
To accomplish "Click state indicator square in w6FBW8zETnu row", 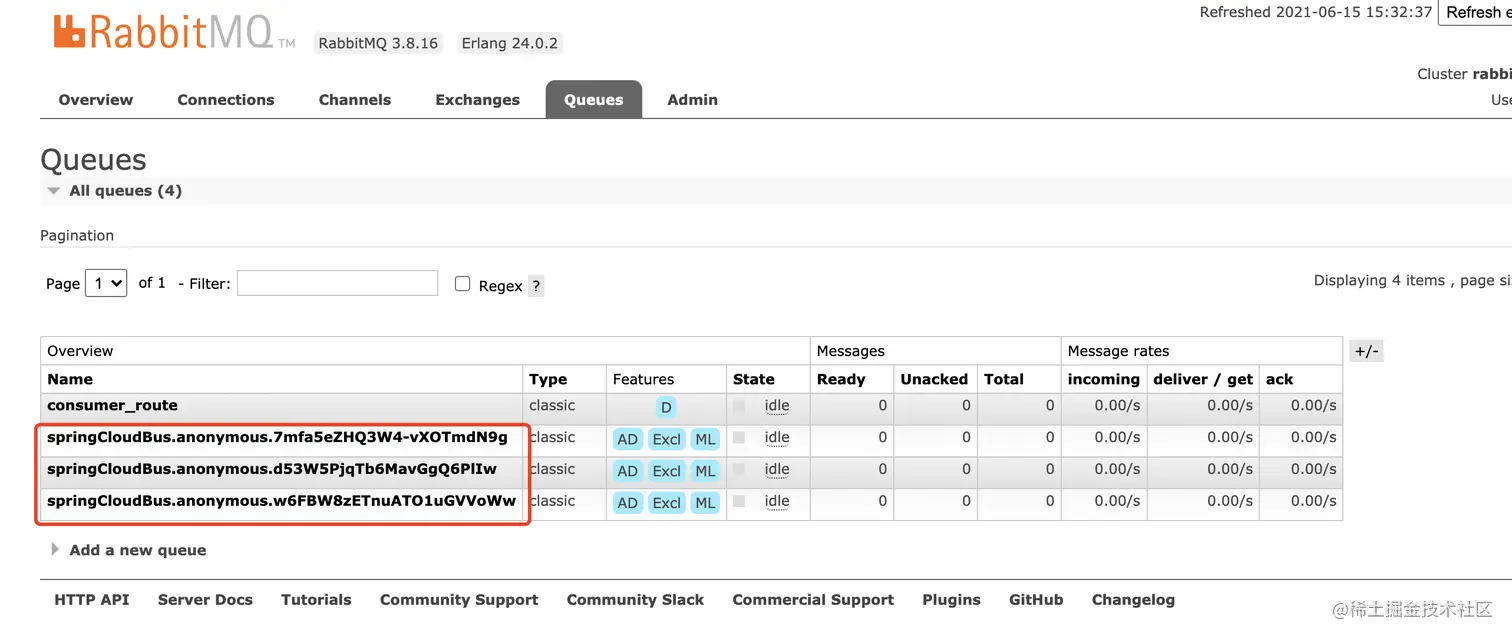I will (x=739, y=501).
